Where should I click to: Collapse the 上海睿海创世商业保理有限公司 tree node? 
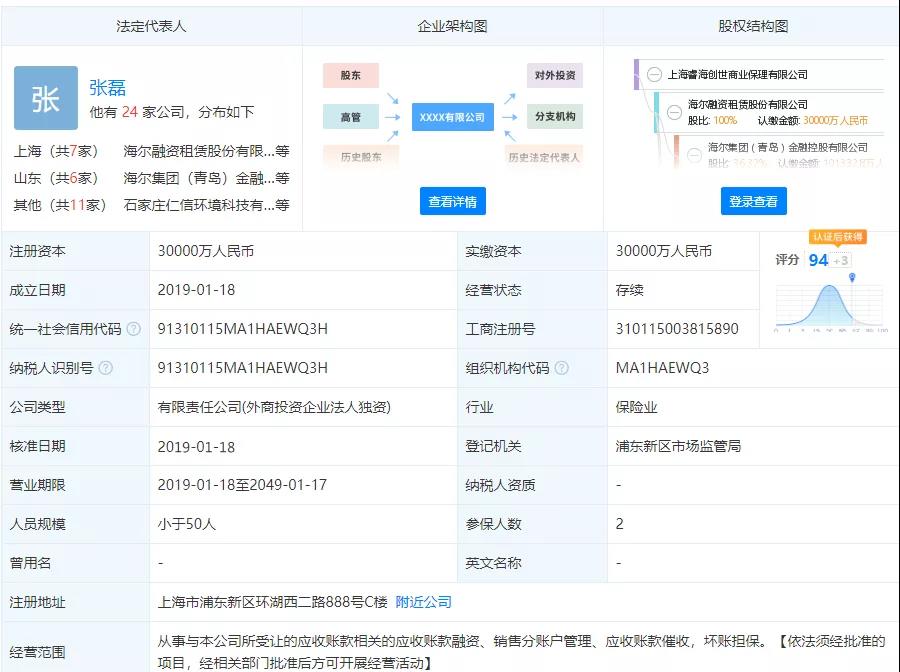pos(655,73)
